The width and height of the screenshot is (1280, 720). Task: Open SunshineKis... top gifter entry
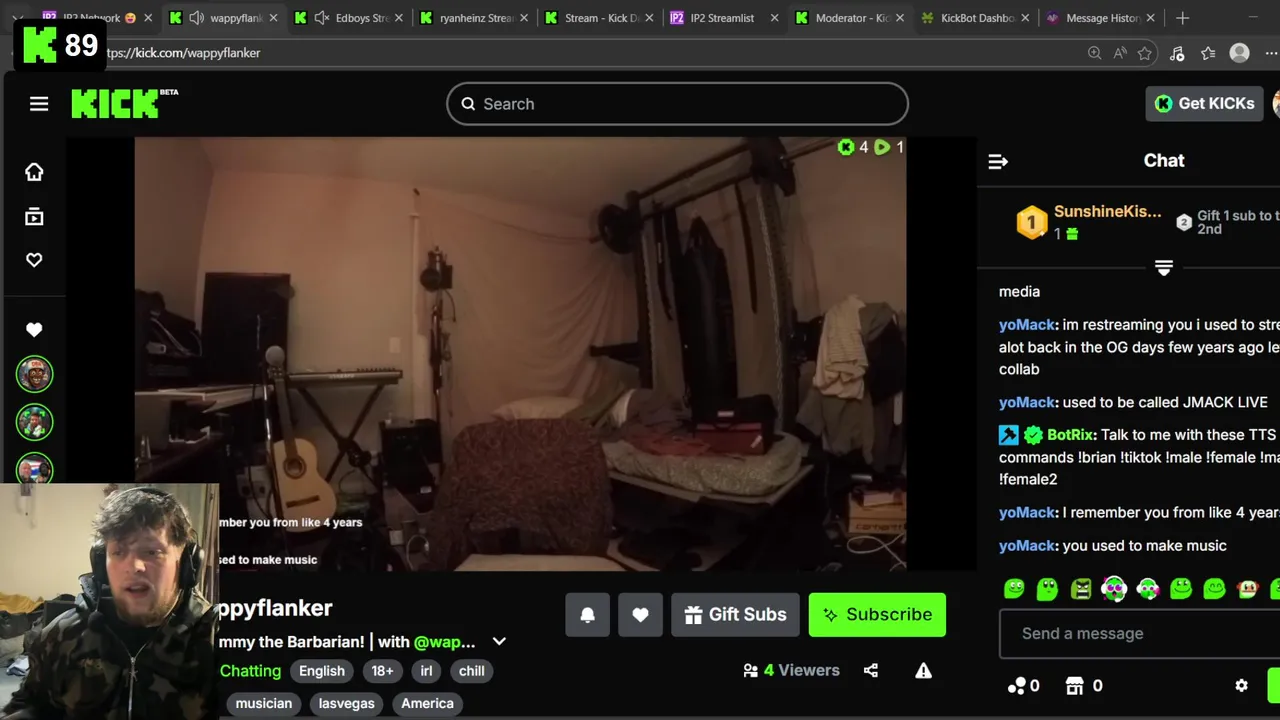point(1107,212)
